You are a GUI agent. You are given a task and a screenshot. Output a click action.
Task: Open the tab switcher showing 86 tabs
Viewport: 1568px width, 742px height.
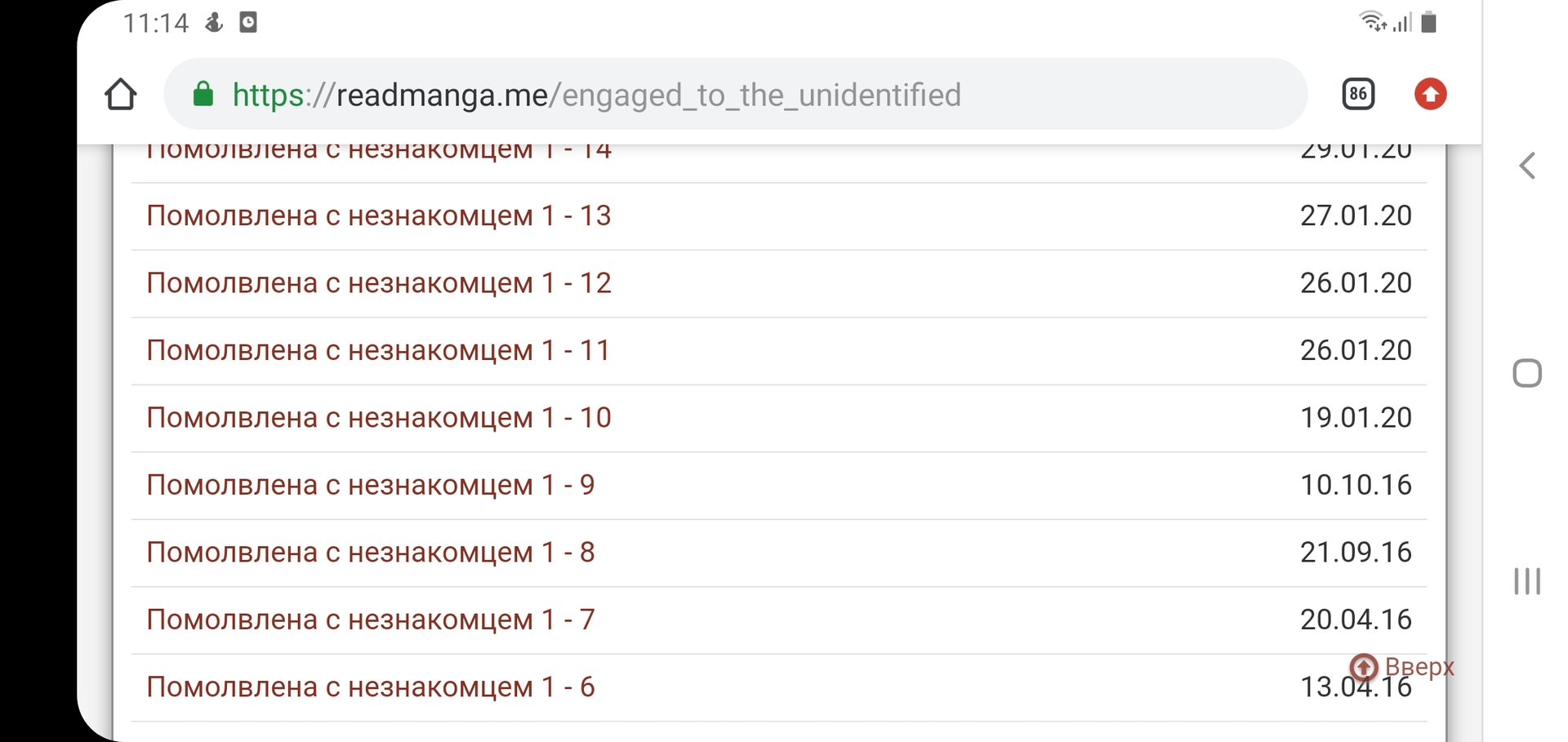[1358, 95]
